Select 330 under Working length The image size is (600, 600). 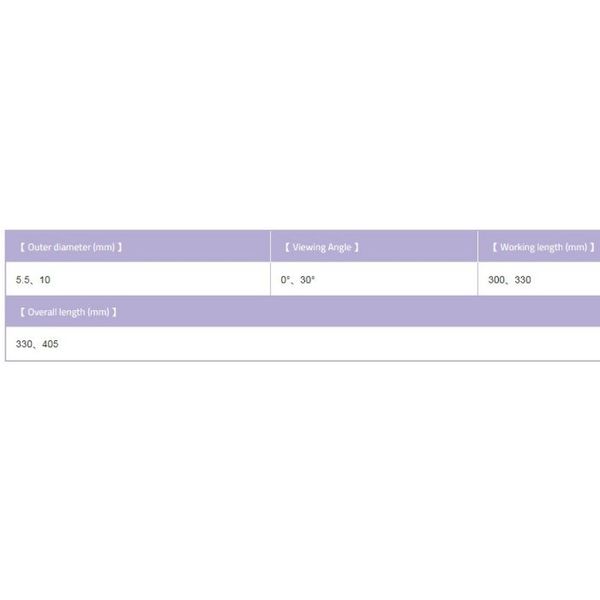point(523,280)
